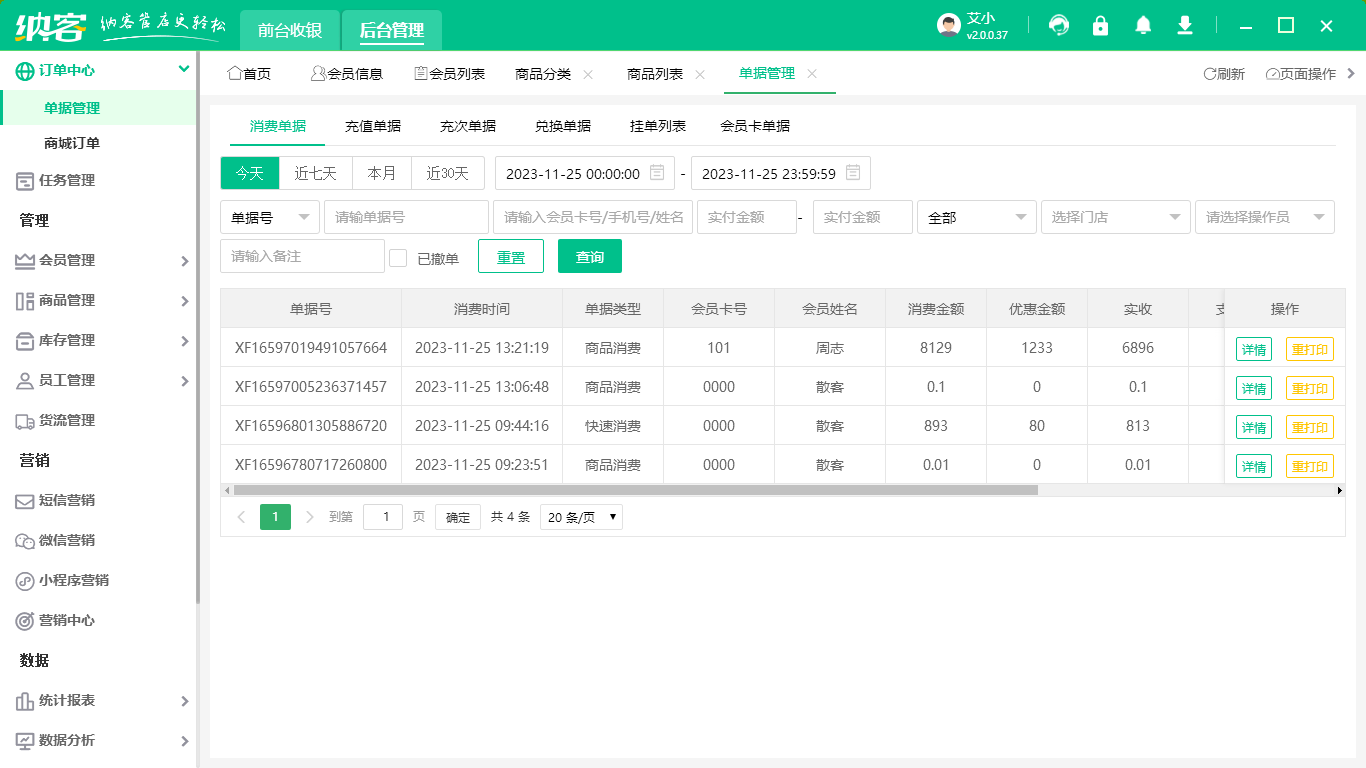This screenshot has height=768, width=1366.
Task: Click inside the 请输入备注 remark field
Action: click(x=302, y=255)
